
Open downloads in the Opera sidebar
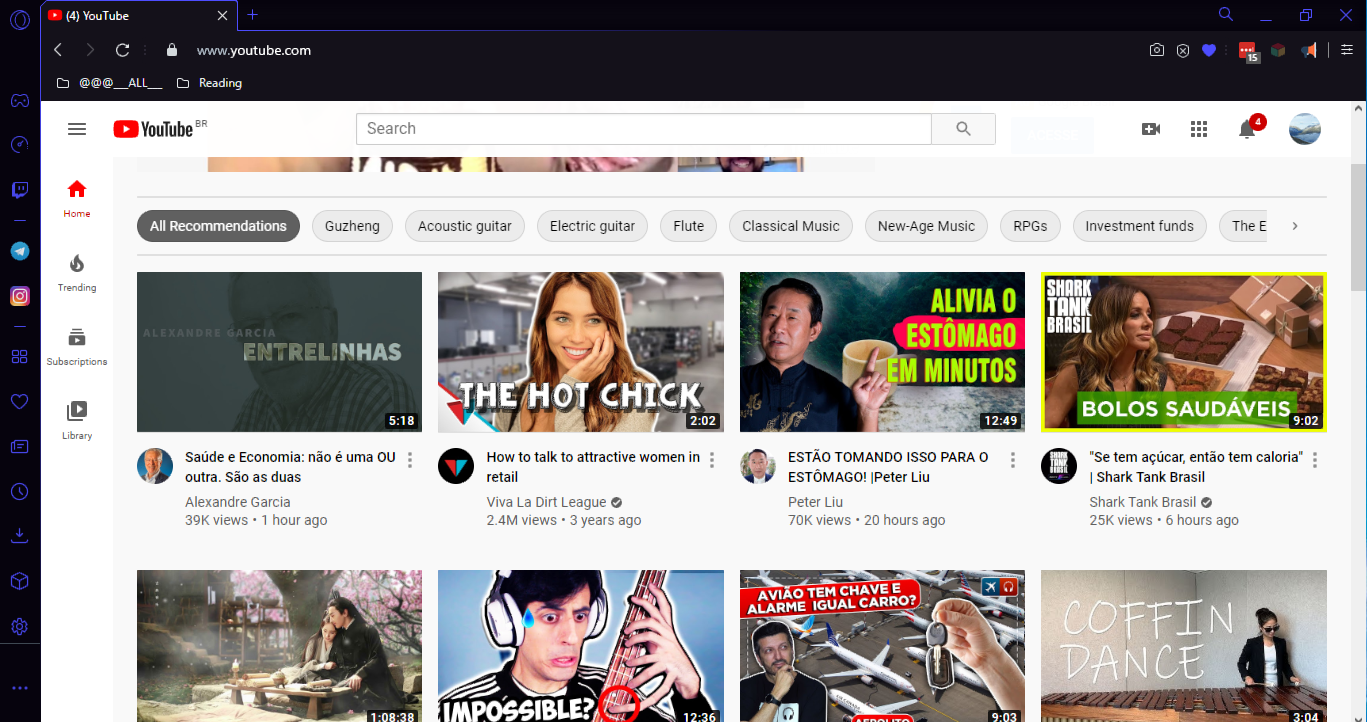20,536
